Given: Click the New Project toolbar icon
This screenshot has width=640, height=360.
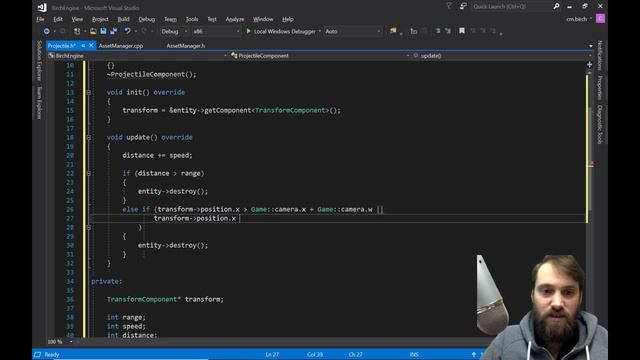Looking at the screenshot, I should click(77, 31).
